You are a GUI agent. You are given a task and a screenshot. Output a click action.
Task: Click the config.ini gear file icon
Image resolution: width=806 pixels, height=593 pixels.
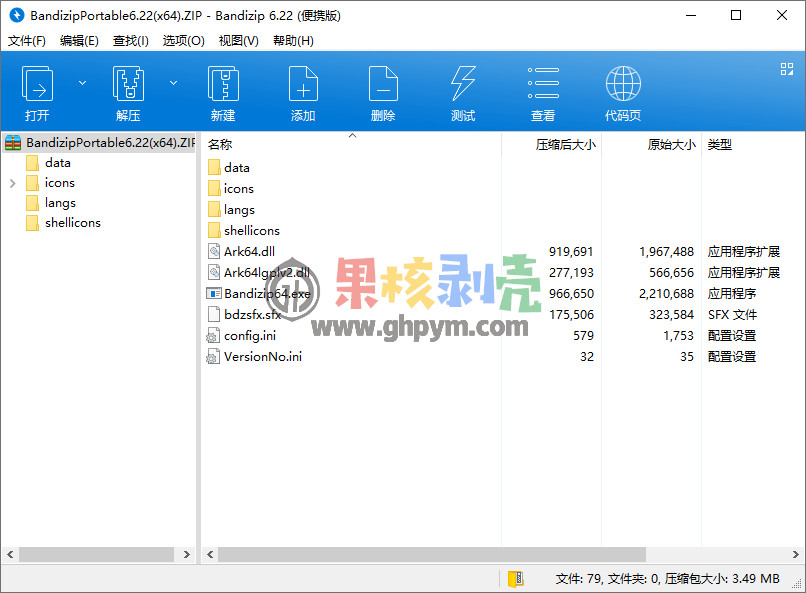pos(213,336)
